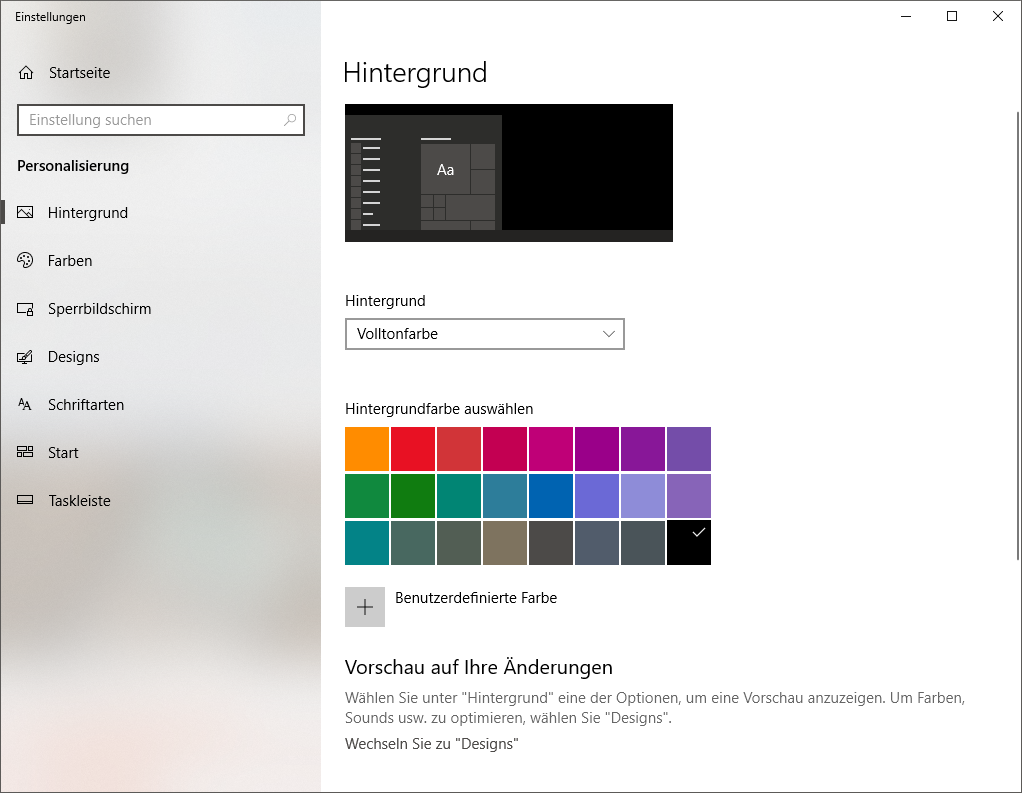1022x793 pixels.
Task: Click the Hintergrund picture icon in sidebar
Action: pyautogui.click(x=25, y=212)
